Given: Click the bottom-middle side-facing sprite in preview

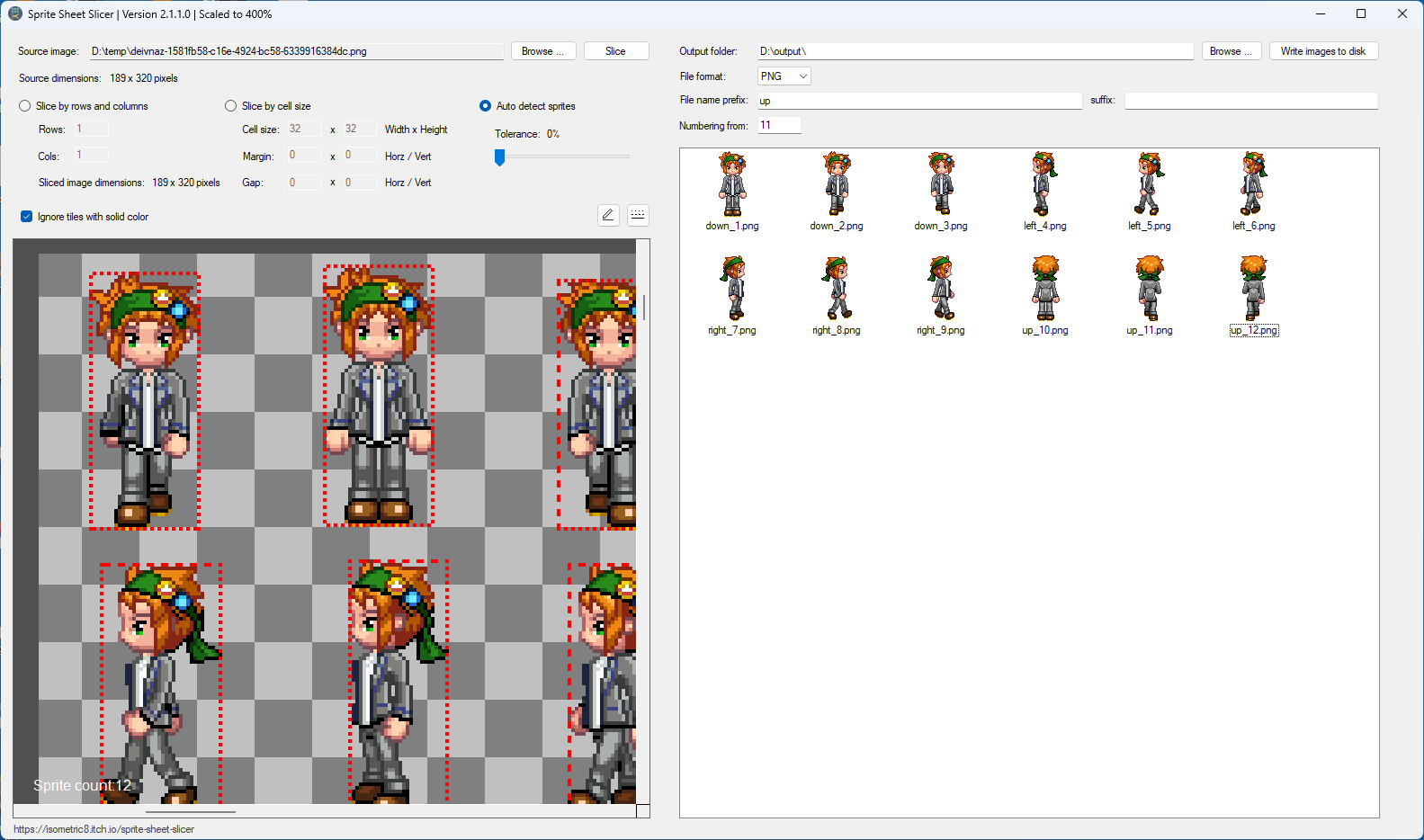Looking at the screenshot, I should [x=399, y=681].
